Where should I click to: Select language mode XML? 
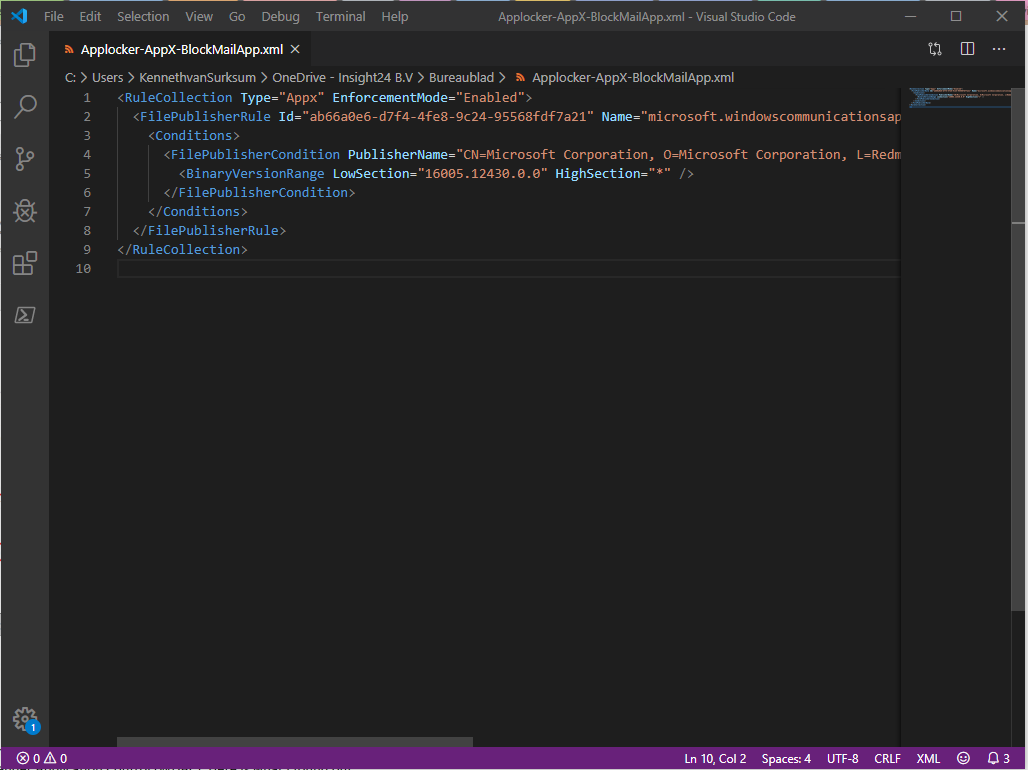928,759
